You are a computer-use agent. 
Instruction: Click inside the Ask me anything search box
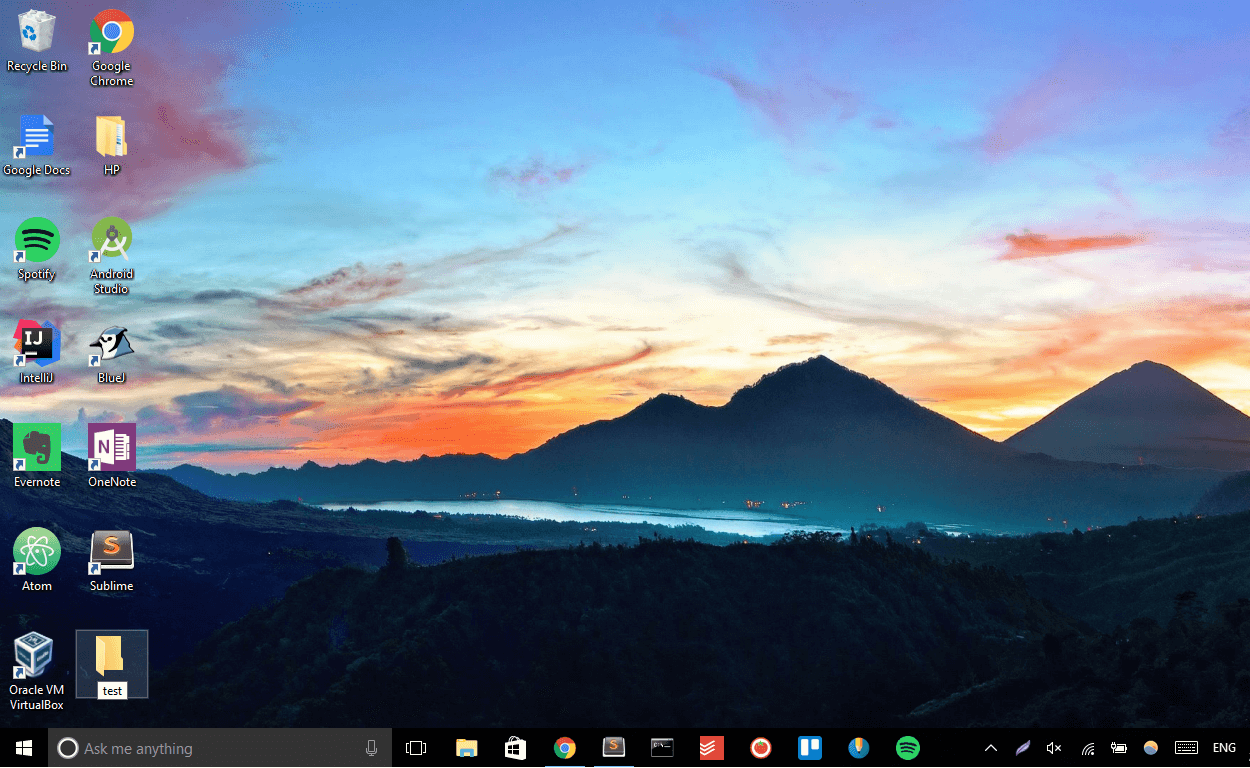click(x=200, y=747)
